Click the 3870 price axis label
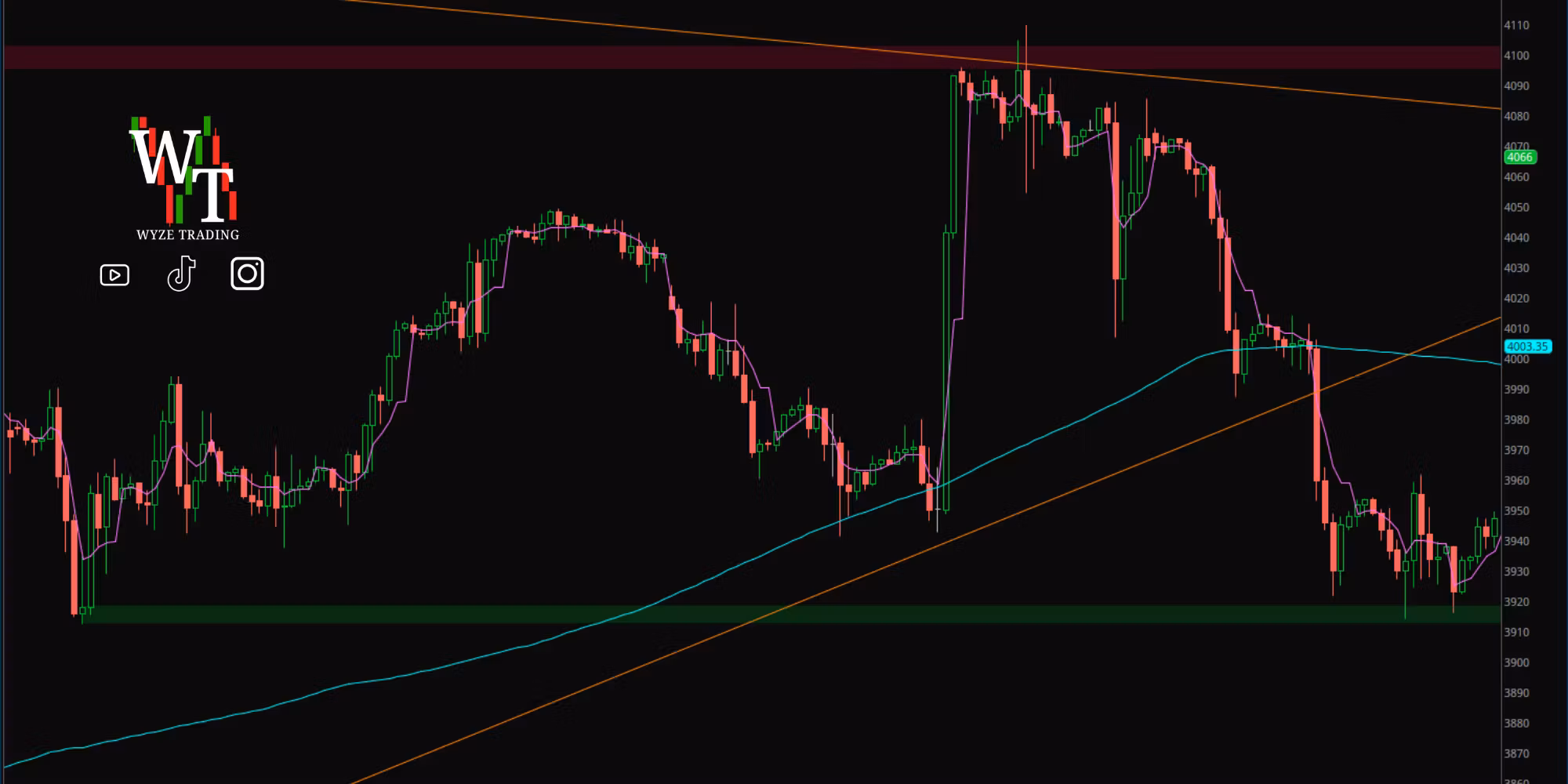 (1516, 753)
